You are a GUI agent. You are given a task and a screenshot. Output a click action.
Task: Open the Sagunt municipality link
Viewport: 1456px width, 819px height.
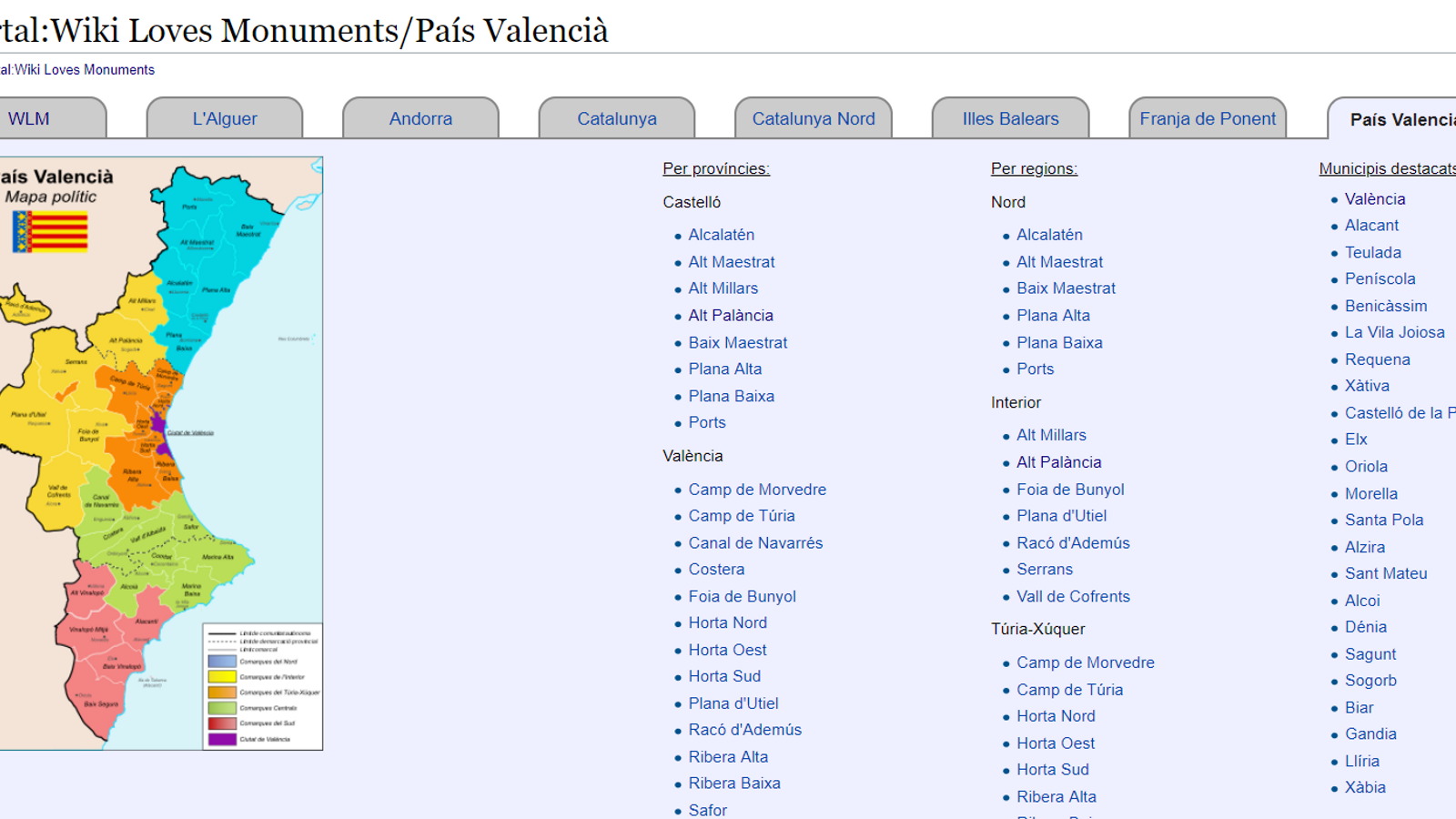pos(1370,655)
